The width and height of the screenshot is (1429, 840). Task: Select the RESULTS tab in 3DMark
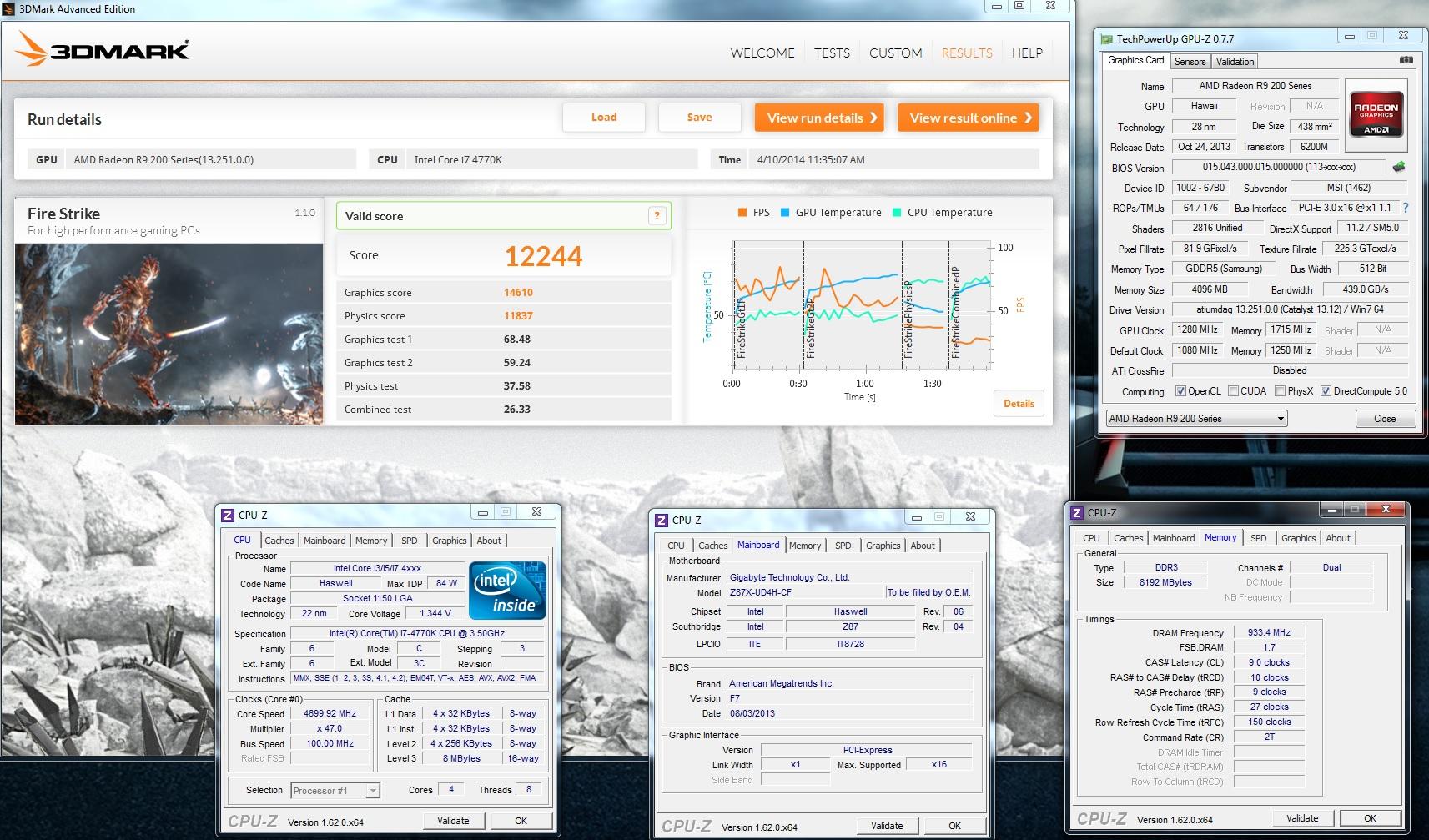[x=967, y=53]
